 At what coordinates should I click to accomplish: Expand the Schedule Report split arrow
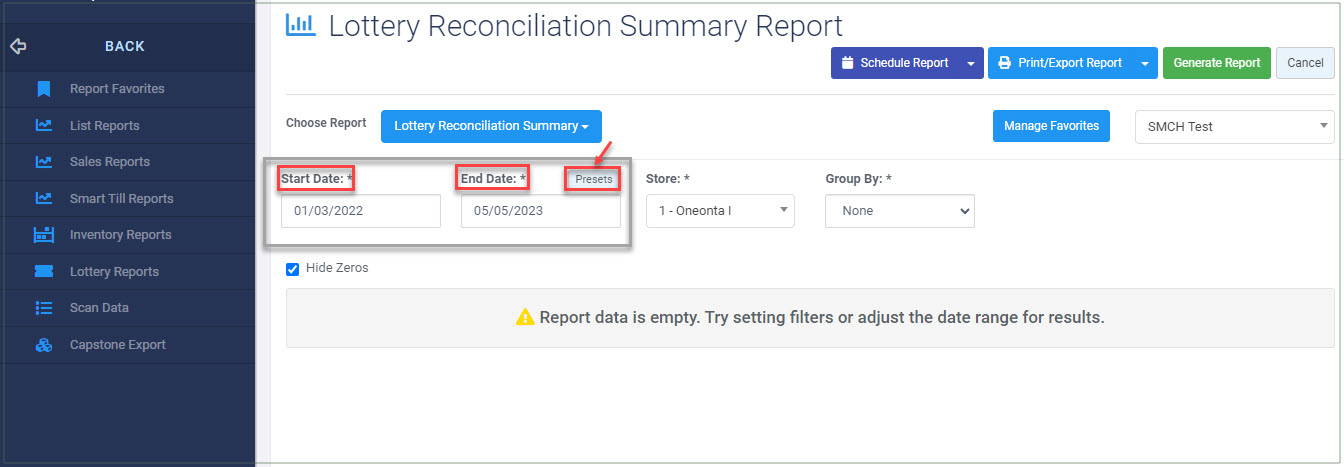971,63
